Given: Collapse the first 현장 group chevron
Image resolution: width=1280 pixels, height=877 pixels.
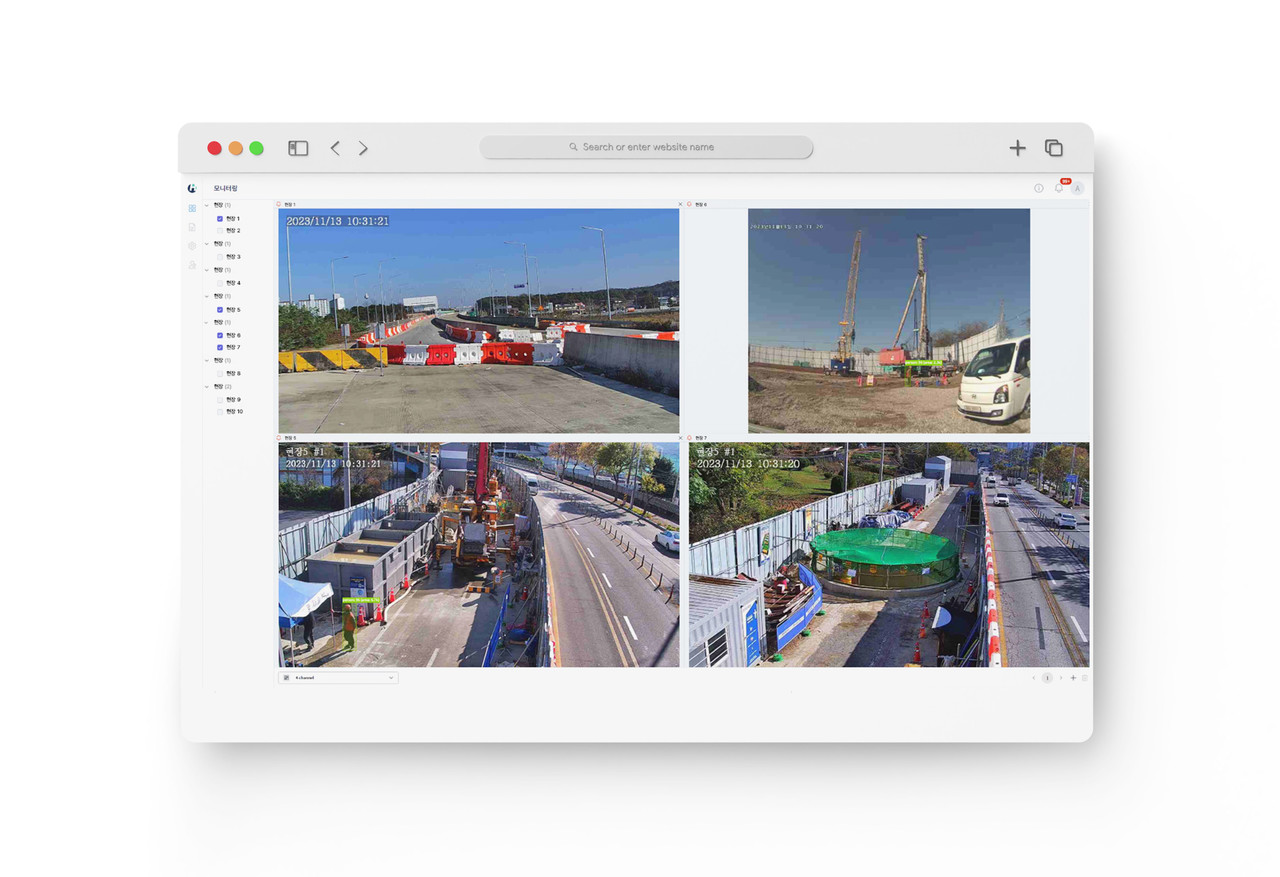Looking at the screenshot, I should (x=207, y=205).
